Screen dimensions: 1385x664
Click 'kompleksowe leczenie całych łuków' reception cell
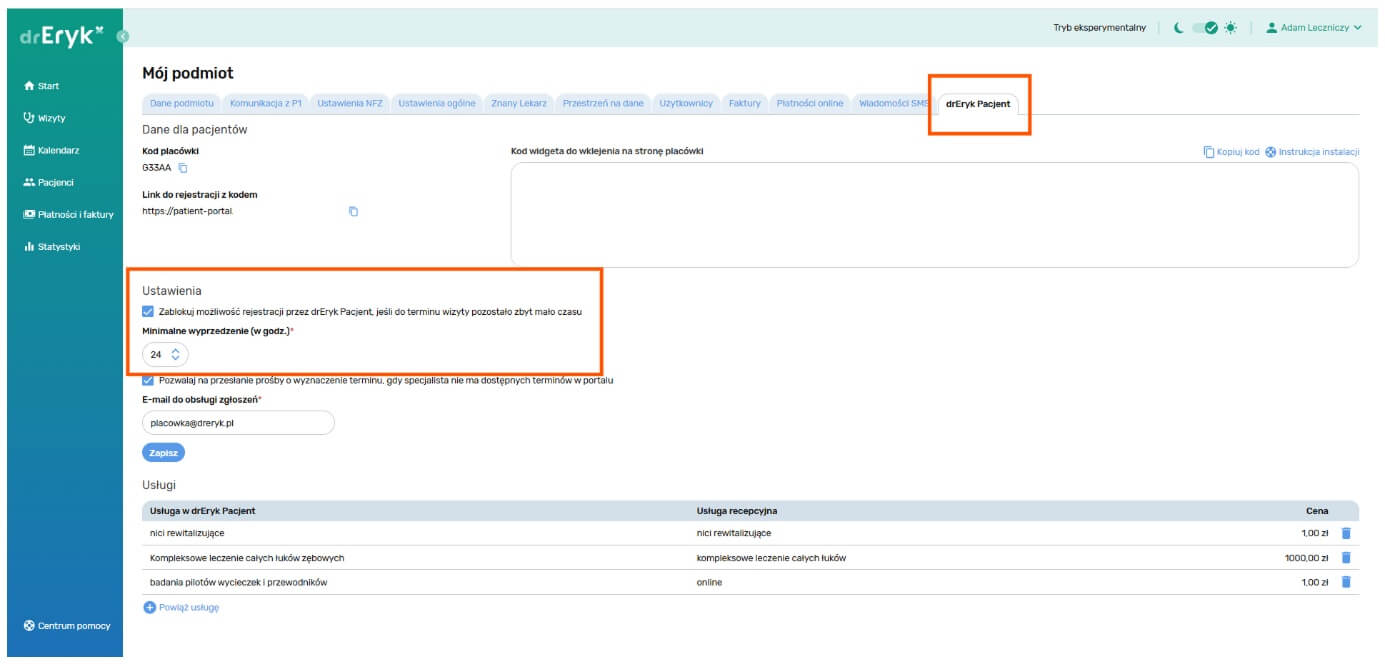pos(771,558)
